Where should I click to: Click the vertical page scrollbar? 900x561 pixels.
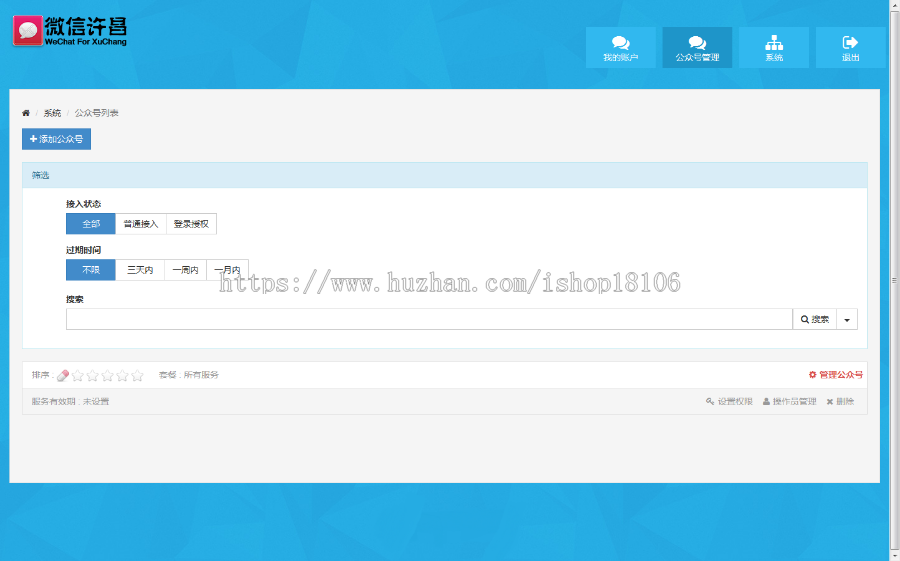pyautogui.click(x=894, y=280)
